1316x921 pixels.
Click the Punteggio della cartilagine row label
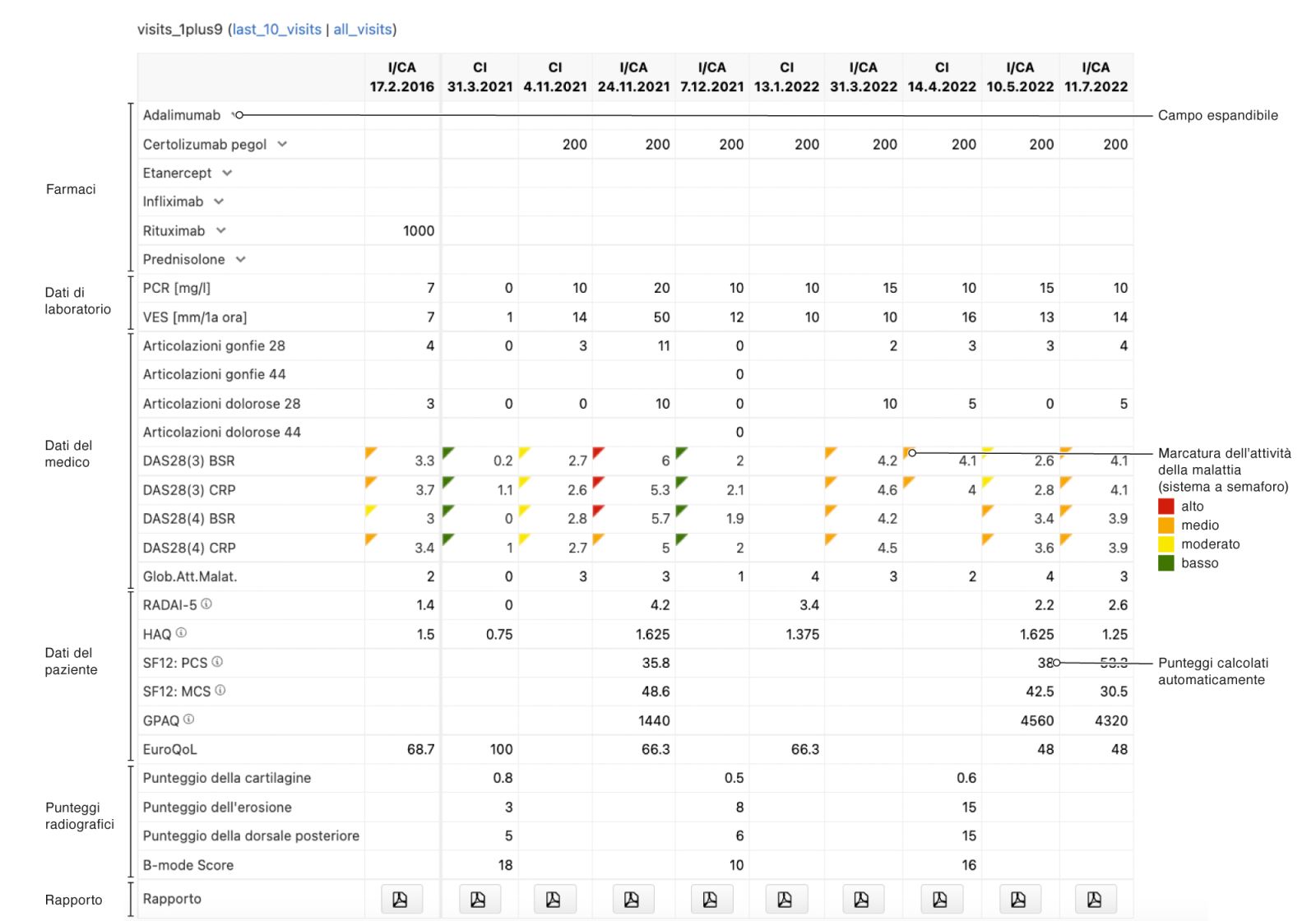click(227, 778)
